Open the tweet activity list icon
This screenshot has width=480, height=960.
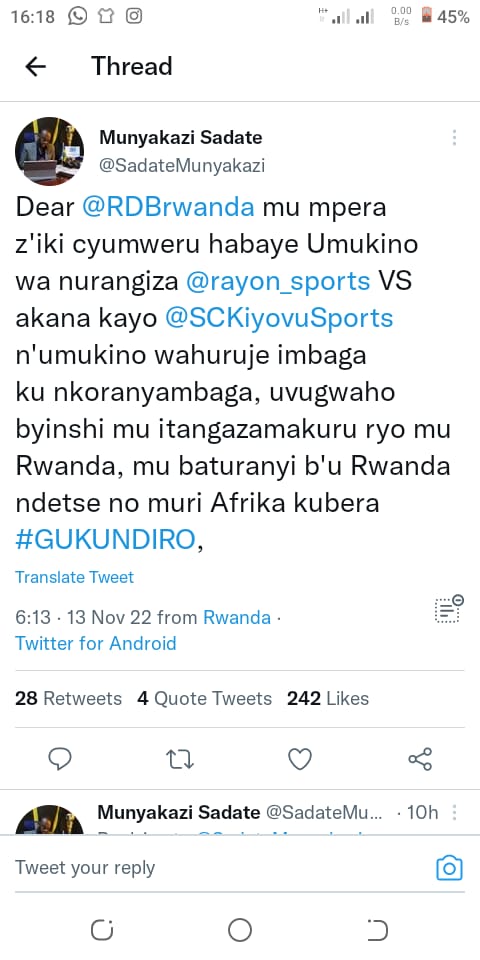pos(449,609)
